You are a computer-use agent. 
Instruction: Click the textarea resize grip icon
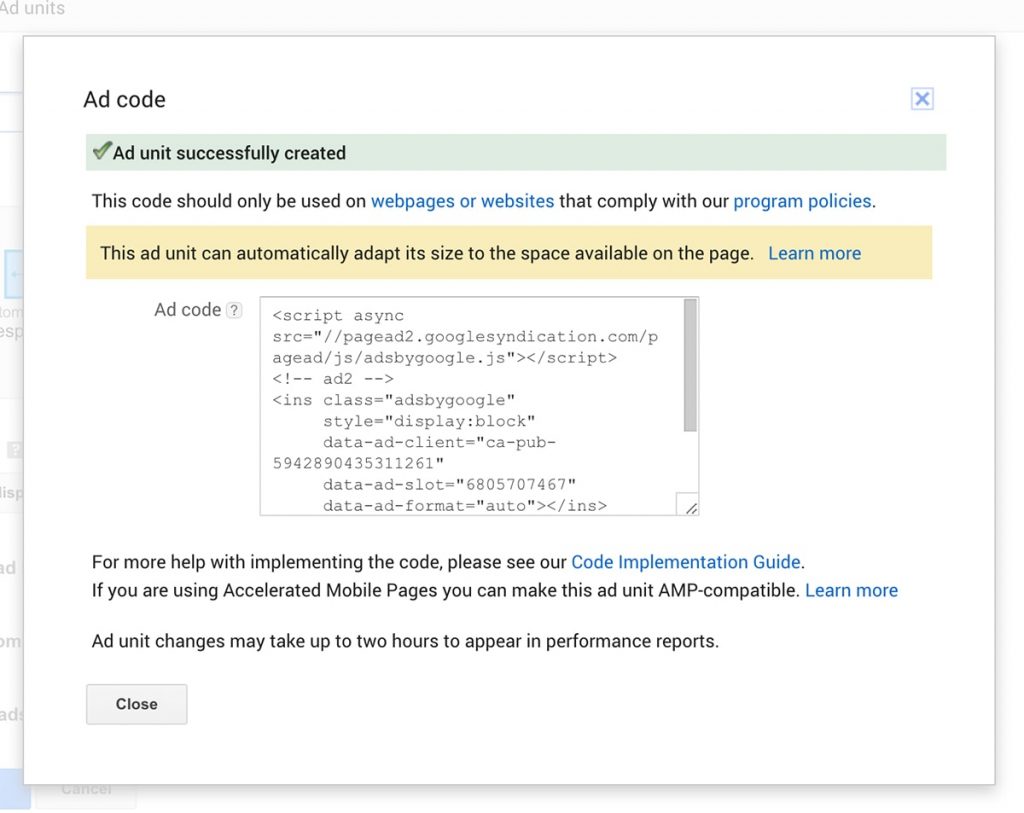pyautogui.click(x=690, y=507)
